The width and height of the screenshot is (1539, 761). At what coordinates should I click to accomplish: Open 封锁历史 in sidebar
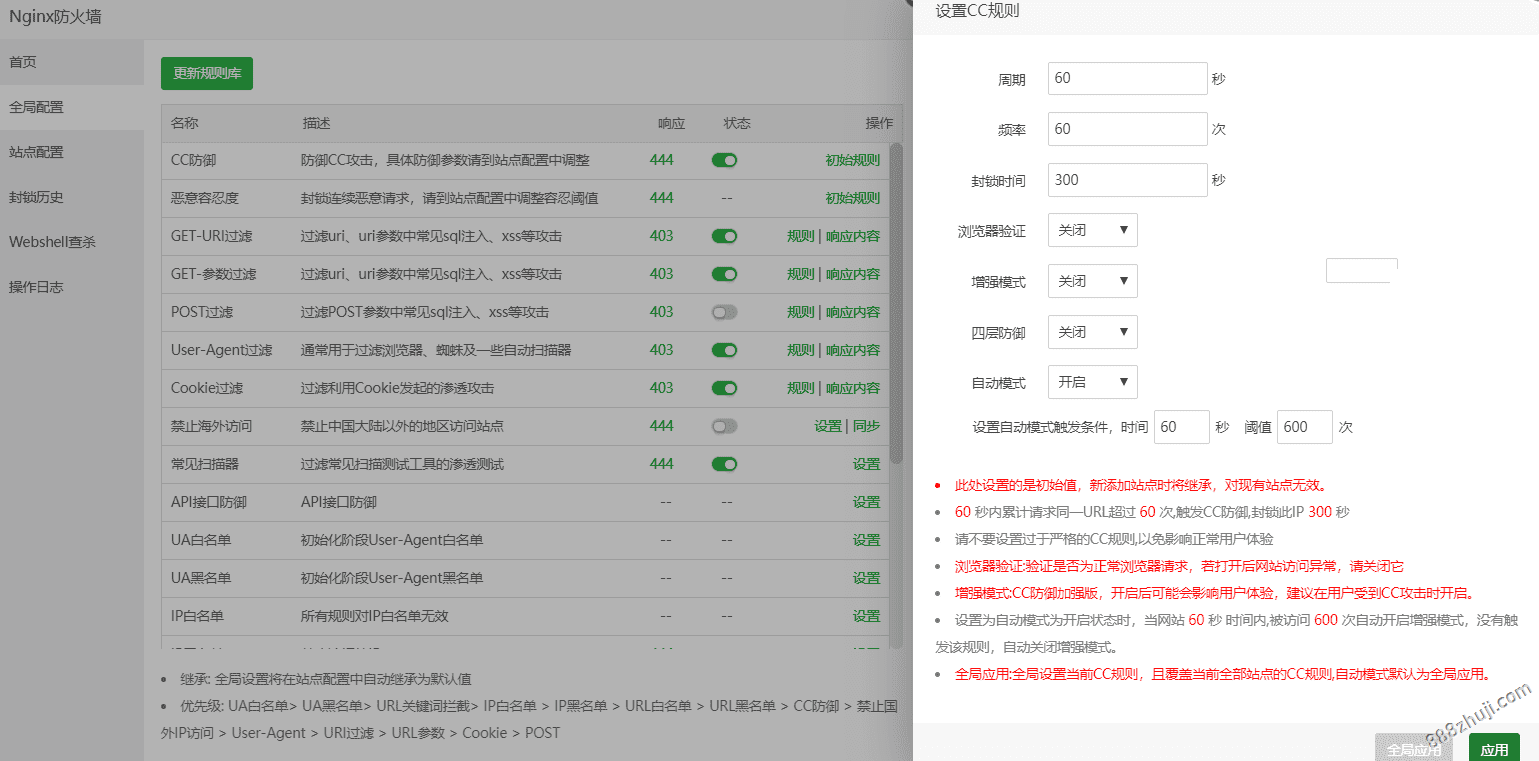pos(72,197)
